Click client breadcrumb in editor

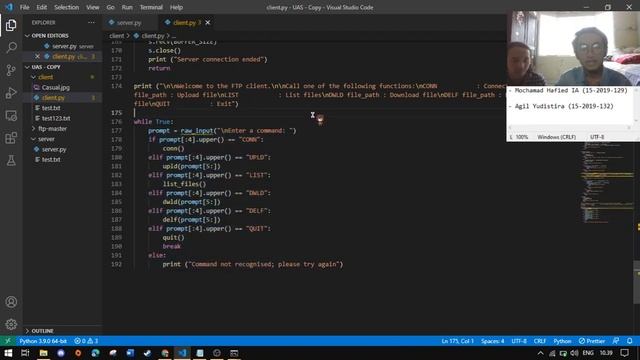116,36
